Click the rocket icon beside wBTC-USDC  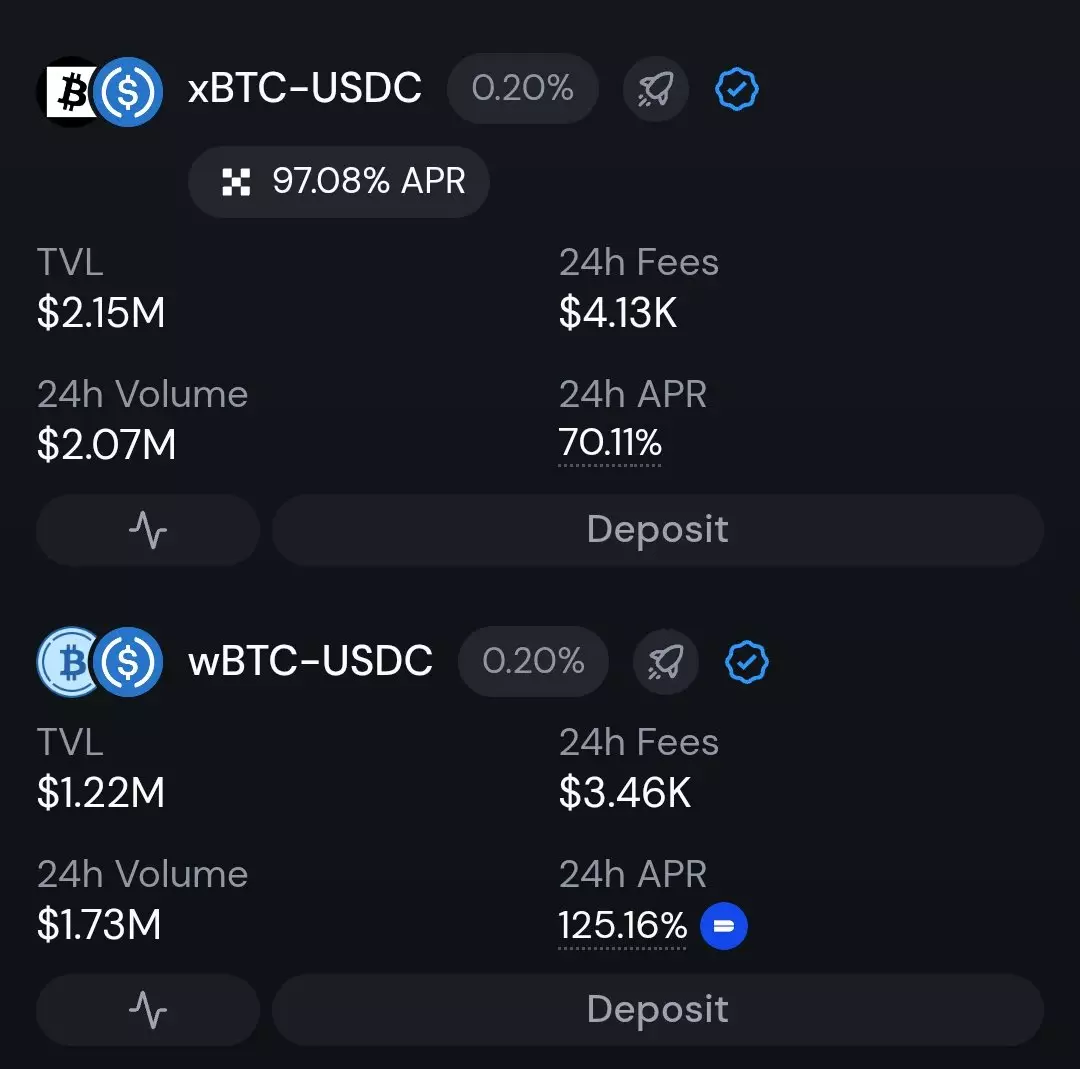665,662
